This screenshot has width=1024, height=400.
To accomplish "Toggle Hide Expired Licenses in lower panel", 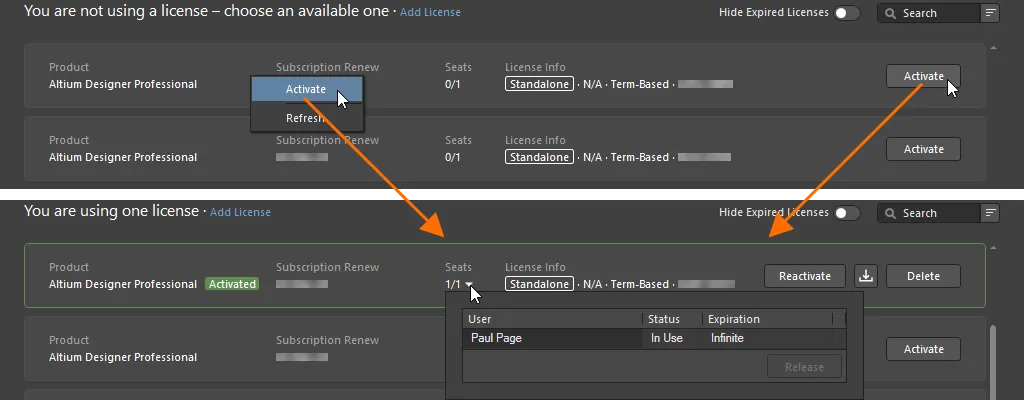I will coord(847,213).
